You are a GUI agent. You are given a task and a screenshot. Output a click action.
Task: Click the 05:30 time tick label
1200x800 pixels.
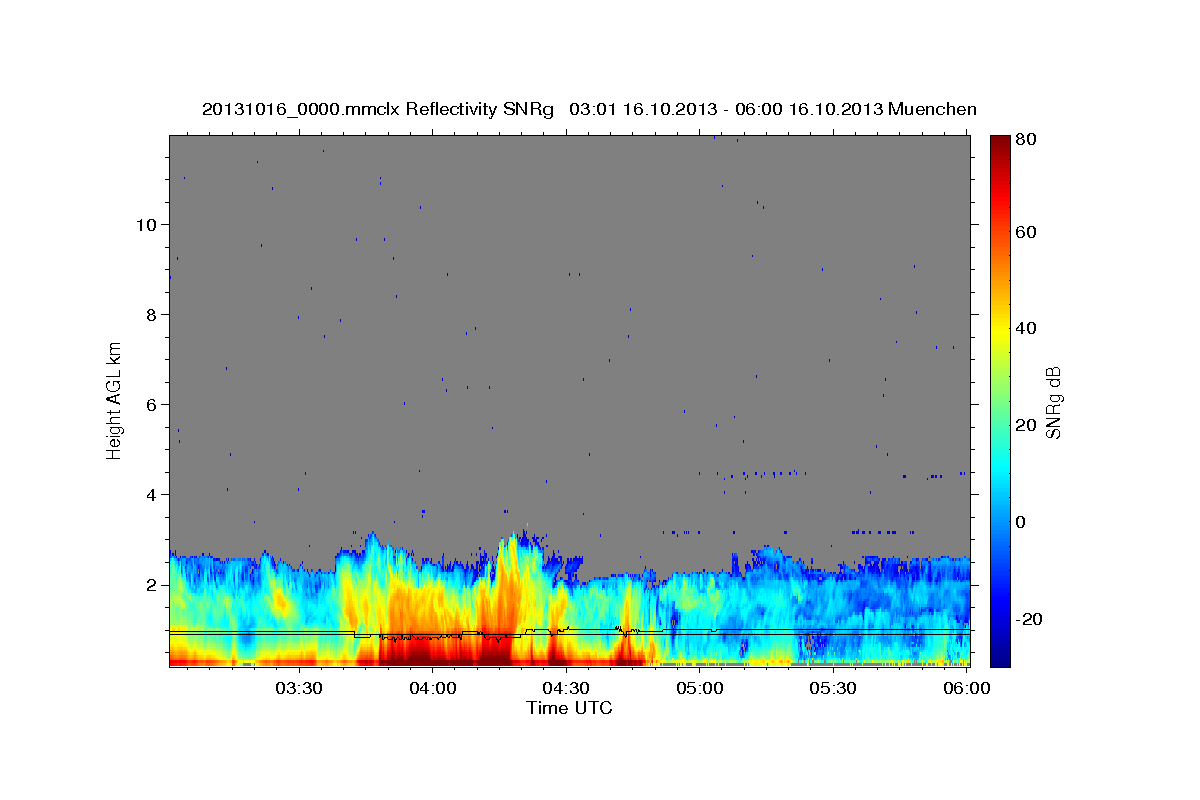[x=832, y=689]
